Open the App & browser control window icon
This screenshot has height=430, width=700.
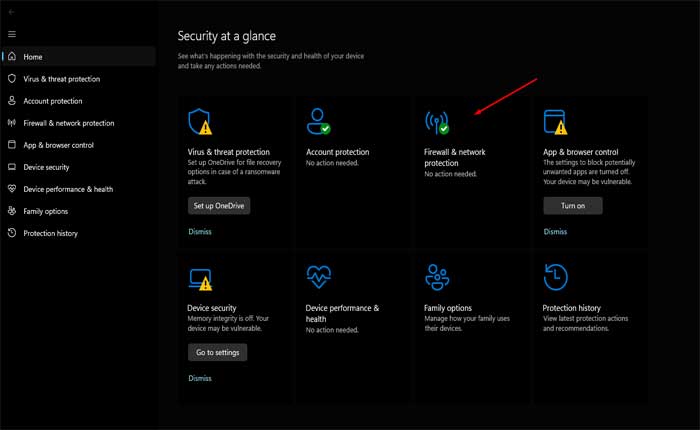[555, 122]
